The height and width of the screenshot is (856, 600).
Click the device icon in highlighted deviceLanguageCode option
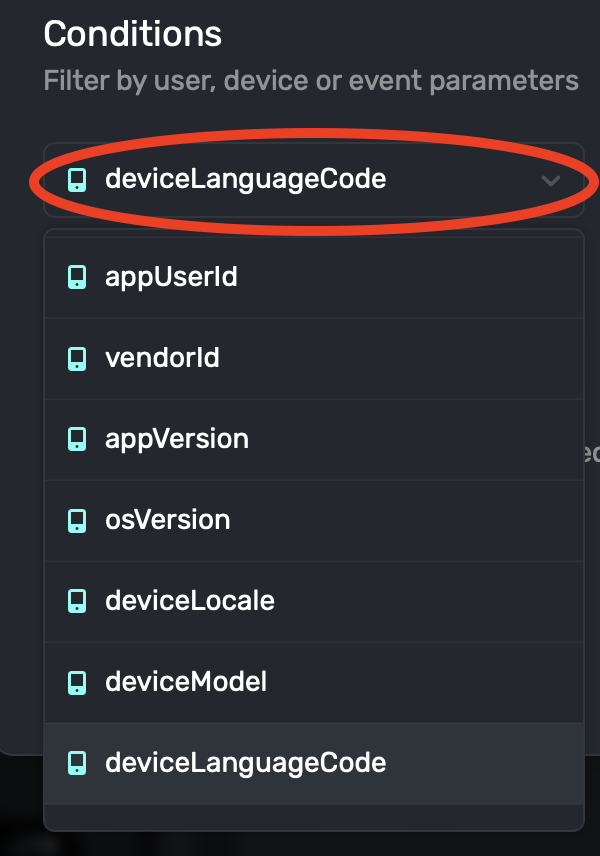pos(76,763)
